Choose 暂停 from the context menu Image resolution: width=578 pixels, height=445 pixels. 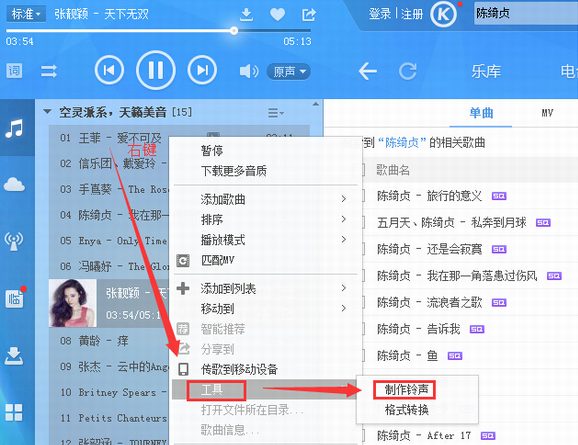pos(212,150)
